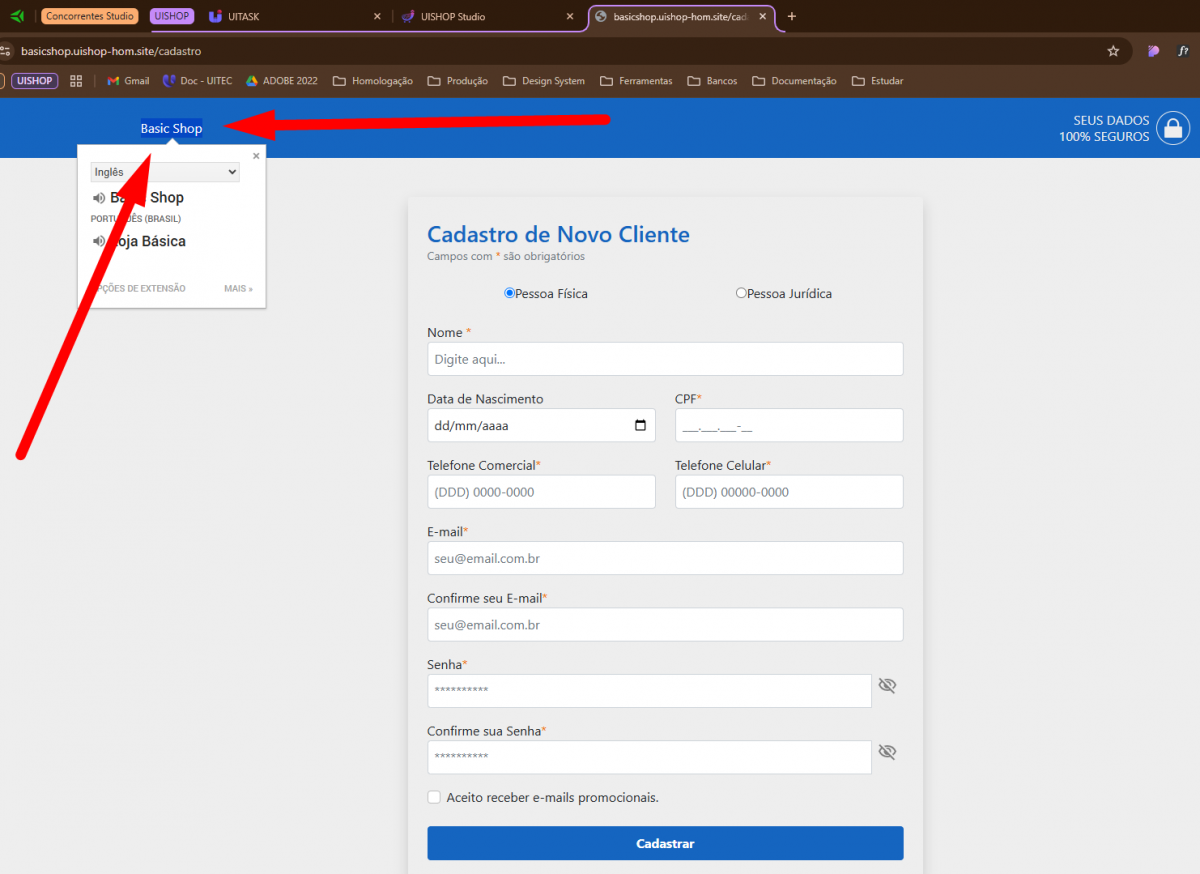Show password in the Senha field
This screenshot has height=874, width=1200.
point(887,686)
